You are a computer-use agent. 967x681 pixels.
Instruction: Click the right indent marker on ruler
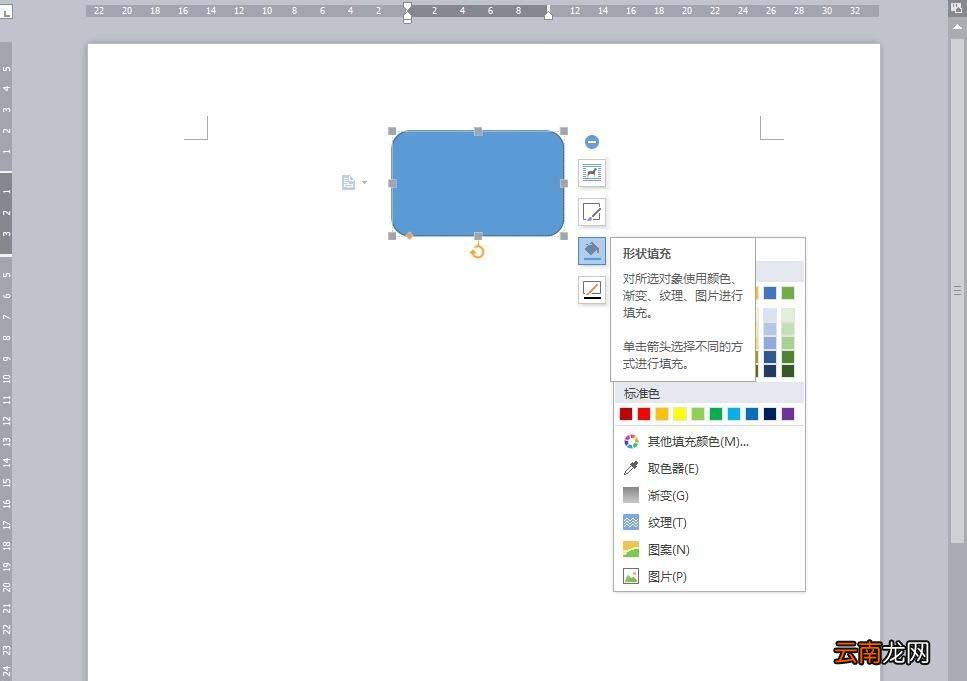point(548,15)
